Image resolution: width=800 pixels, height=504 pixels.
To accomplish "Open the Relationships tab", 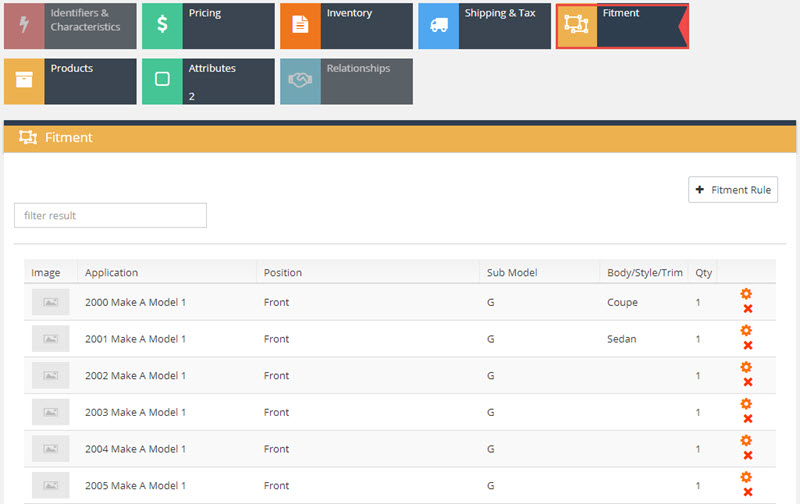I will pos(346,82).
